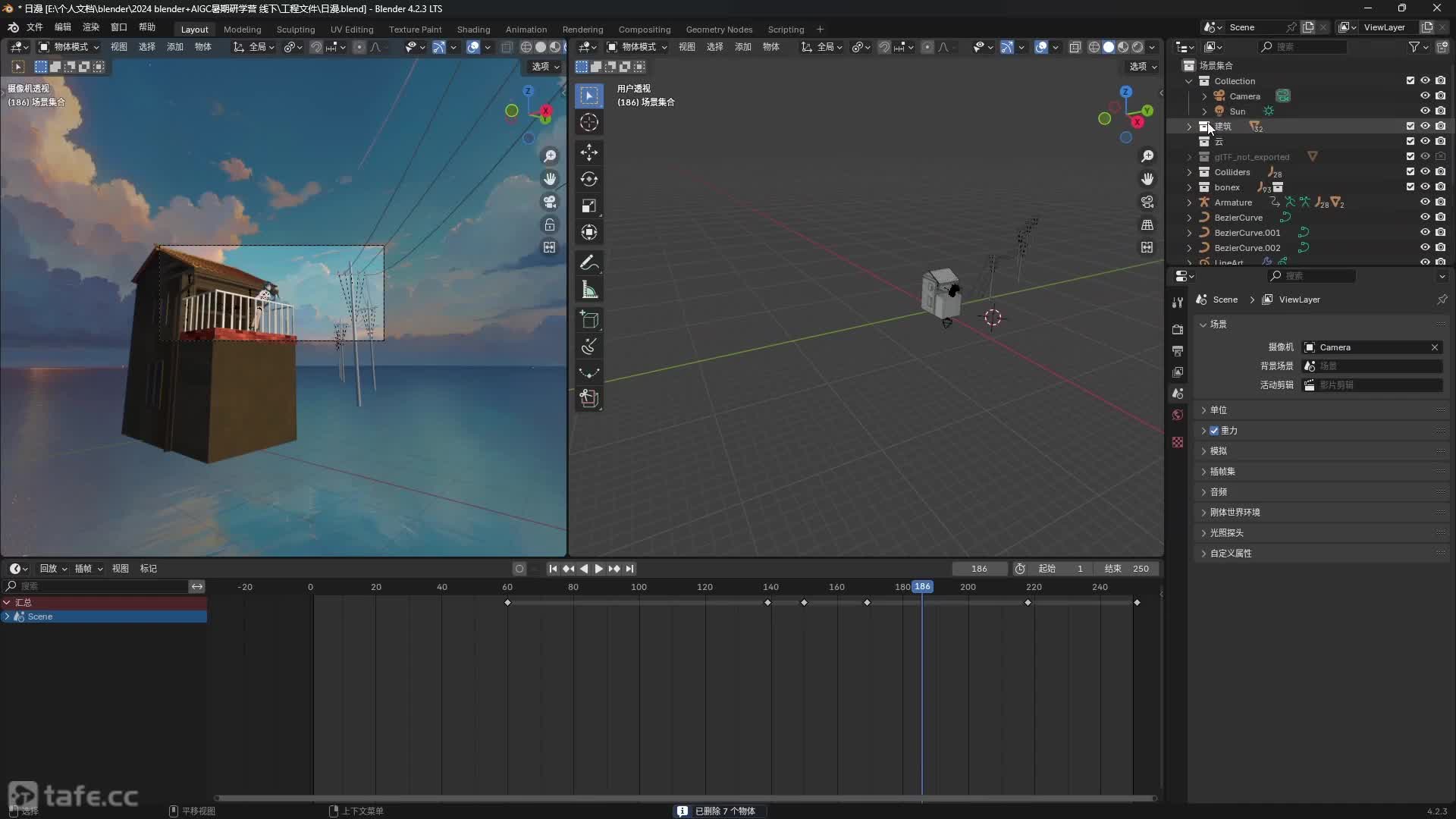Open 标记 marker menu in timeline

click(x=149, y=569)
